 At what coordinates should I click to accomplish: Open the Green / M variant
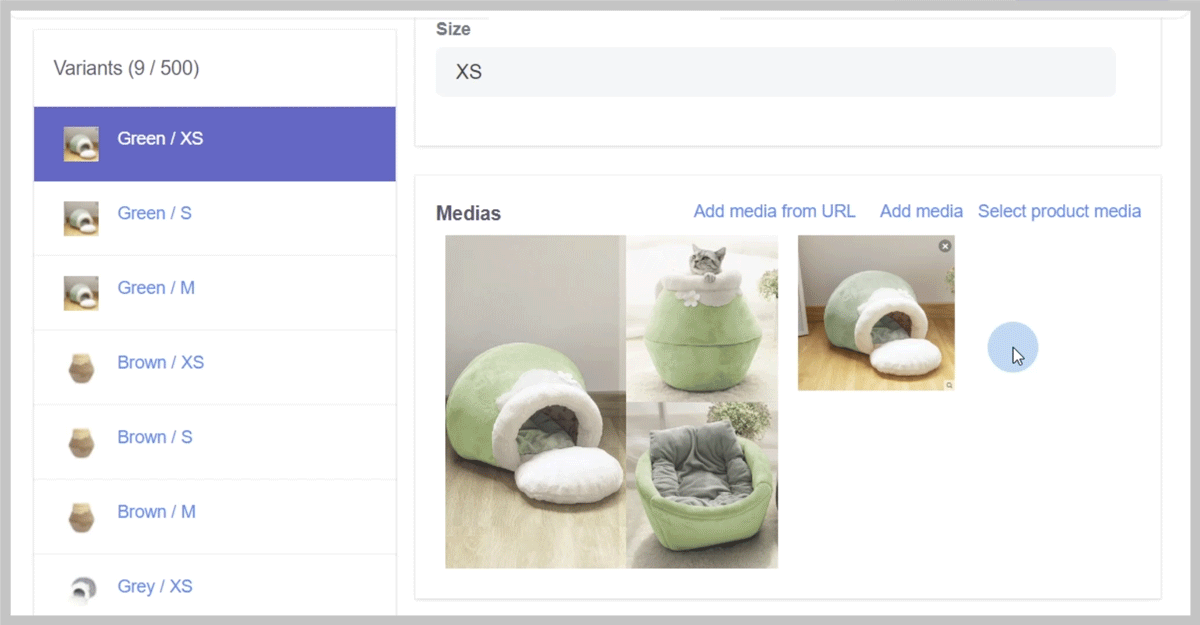(x=156, y=288)
